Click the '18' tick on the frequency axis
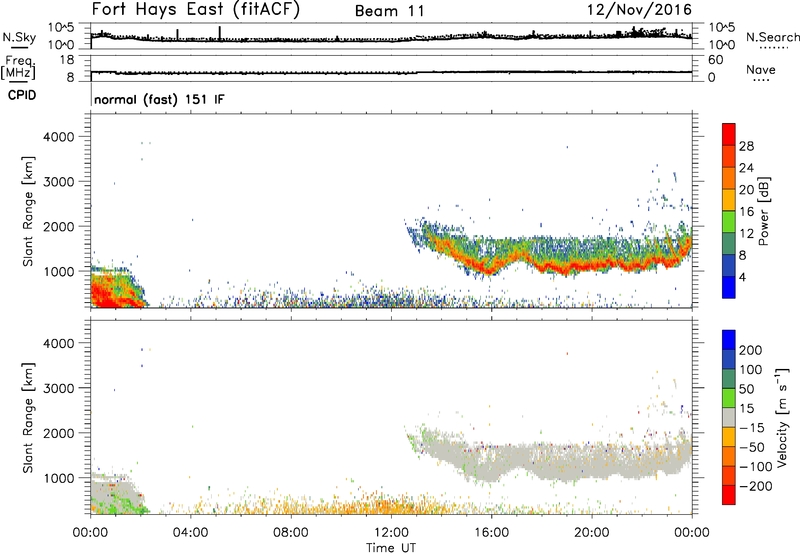The image size is (800, 554). click(67, 60)
